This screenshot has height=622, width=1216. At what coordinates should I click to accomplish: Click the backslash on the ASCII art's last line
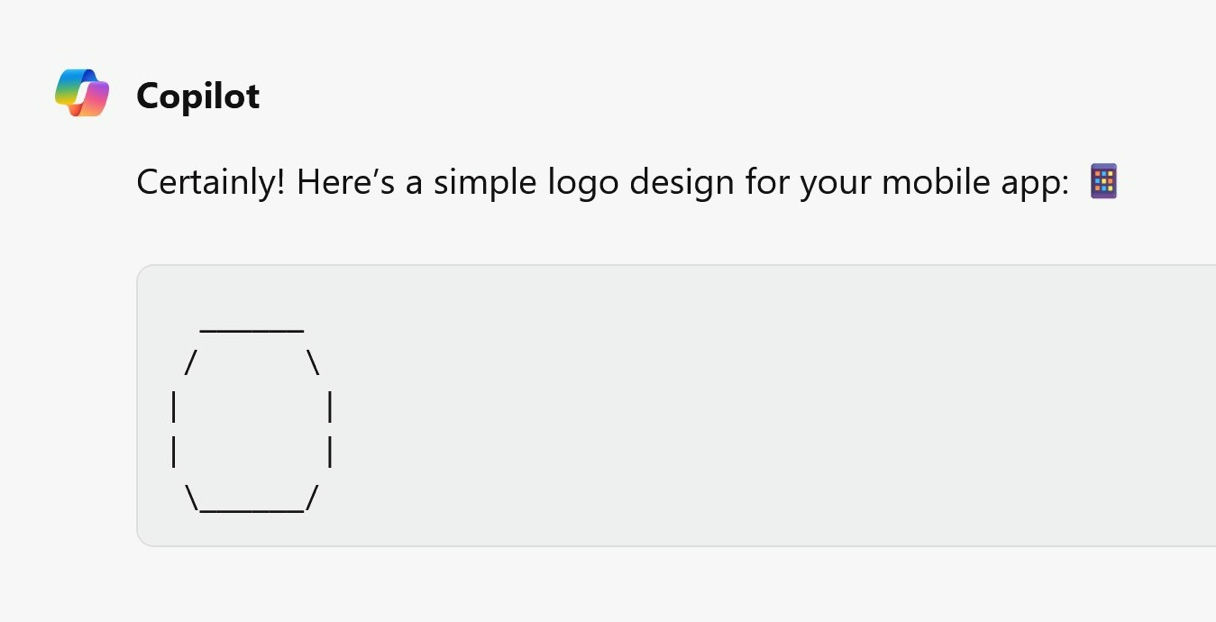[x=191, y=497]
